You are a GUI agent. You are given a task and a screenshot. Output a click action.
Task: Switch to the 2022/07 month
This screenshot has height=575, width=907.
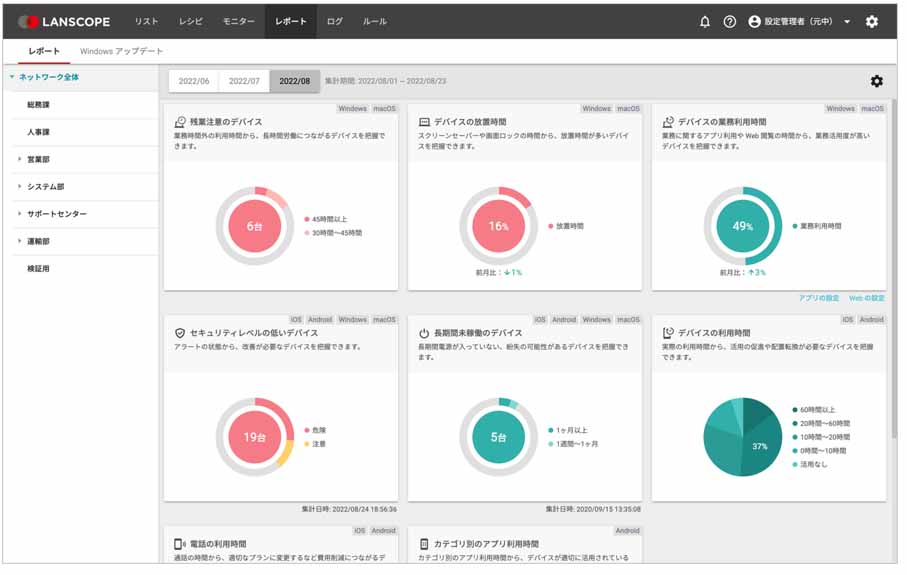244,81
